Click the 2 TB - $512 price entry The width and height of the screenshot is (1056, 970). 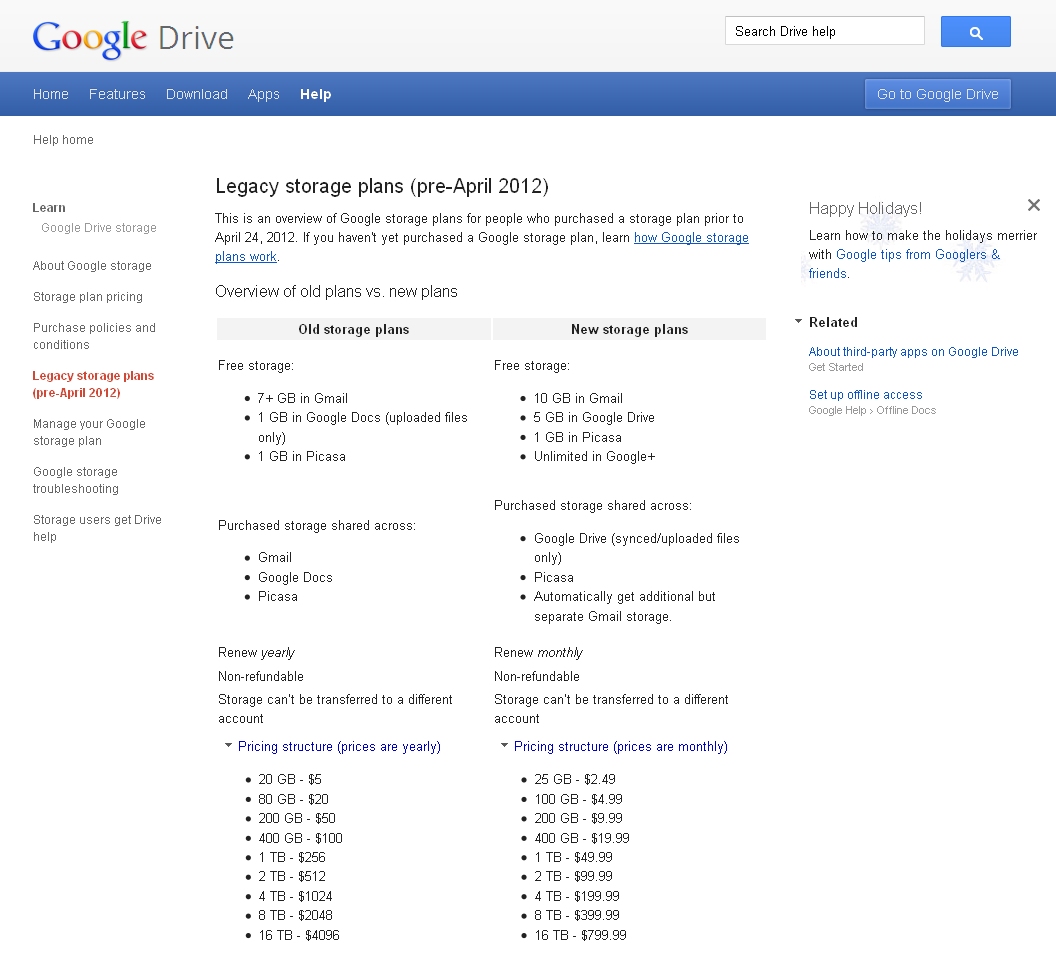(x=292, y=876)
